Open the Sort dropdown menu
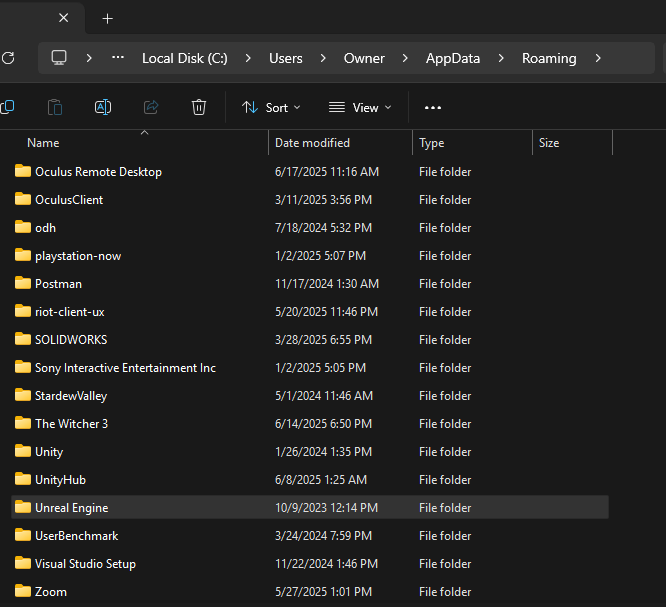666x607 pixels. tap(271, 108)
